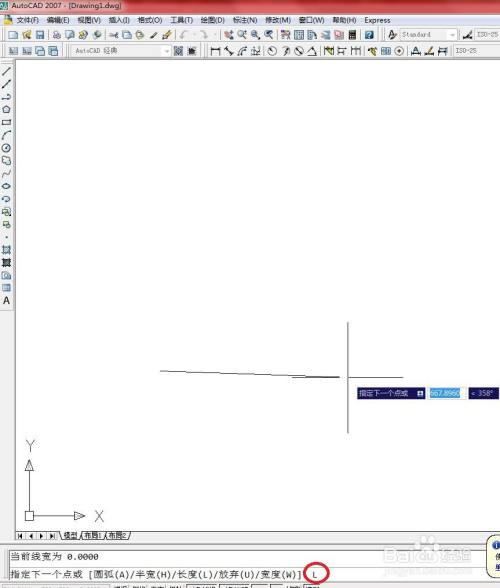Image resolution: width=500 pixels, height=588 pixels.
Task: Open the 文件(F) menu
Action: 27,20
